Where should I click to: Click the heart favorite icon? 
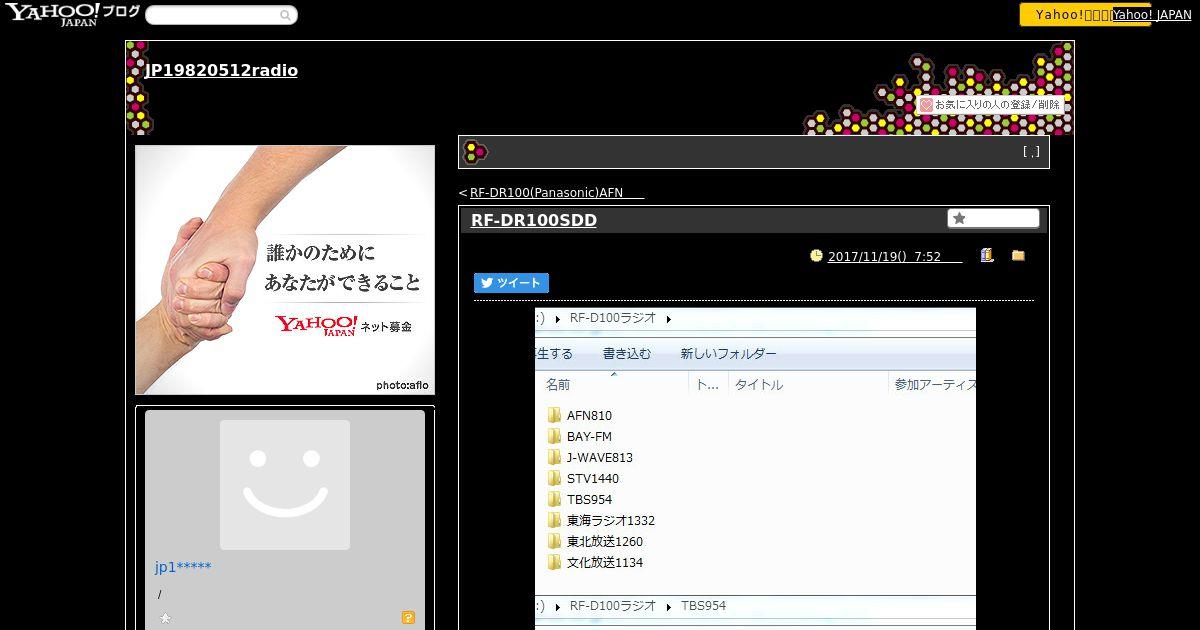pyautogui.click(x=926, y=104)
